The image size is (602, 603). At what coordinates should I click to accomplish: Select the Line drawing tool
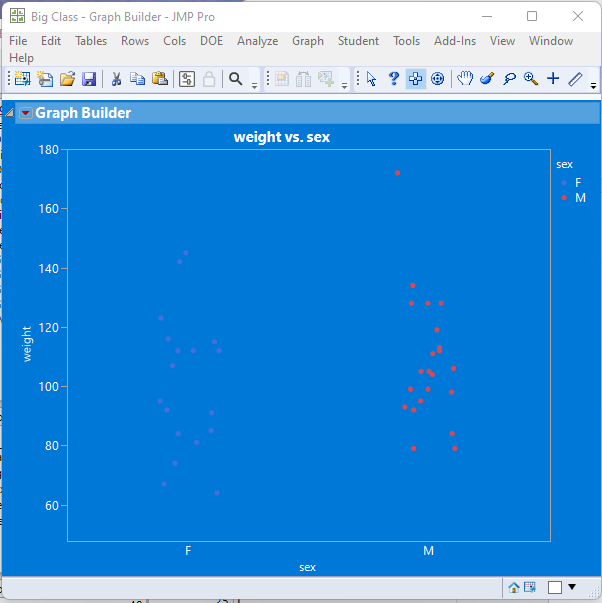click(575, 79)
